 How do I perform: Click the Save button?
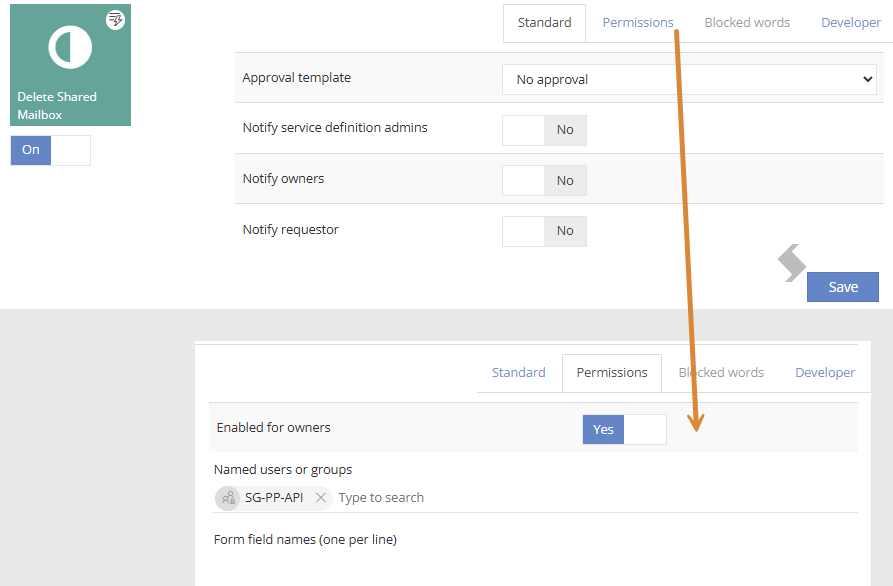point(843,287)
